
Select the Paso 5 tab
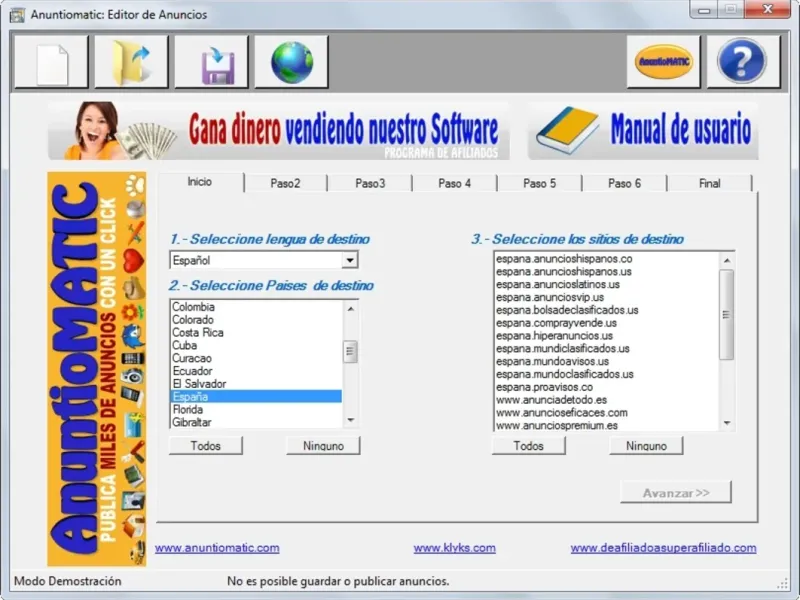tap(539, 183)
